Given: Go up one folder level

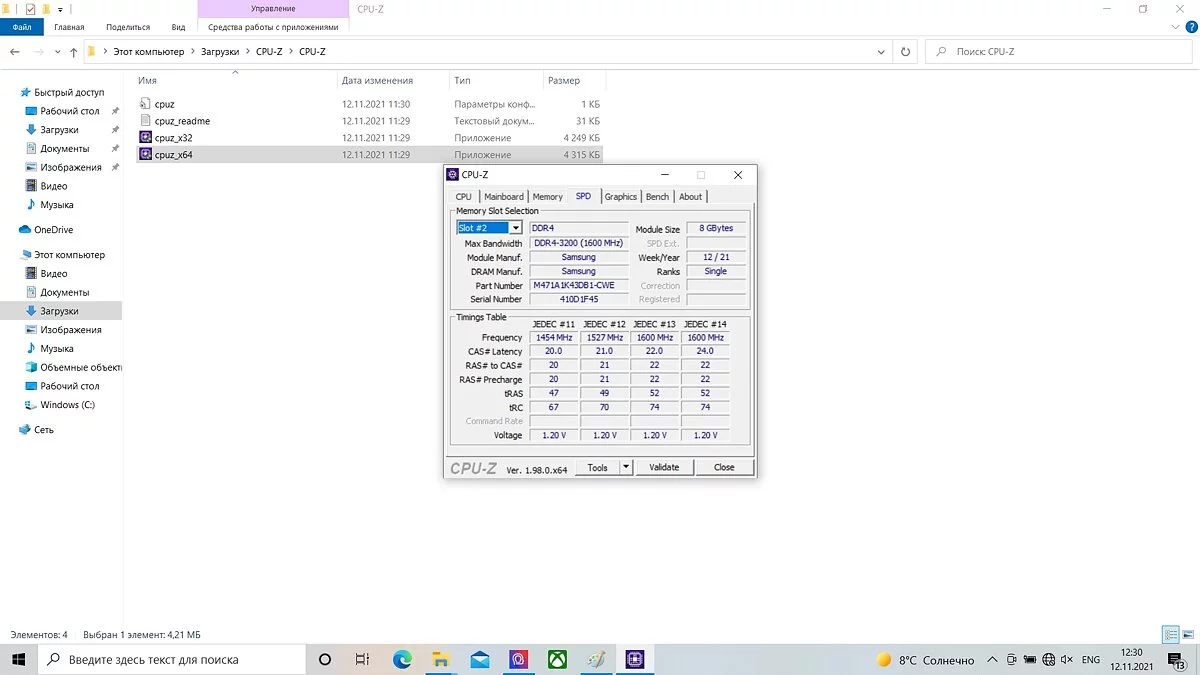Looking at the screenshot, I should [x=73, y=52].
